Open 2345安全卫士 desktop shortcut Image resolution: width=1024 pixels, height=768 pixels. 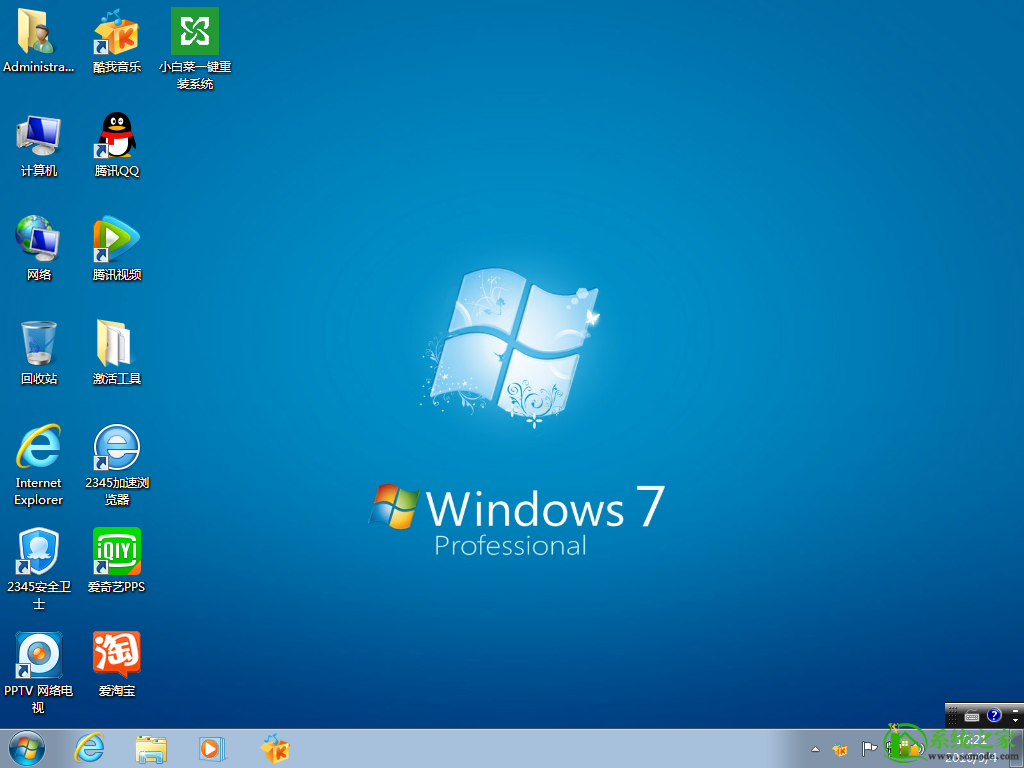pos(39,553)
